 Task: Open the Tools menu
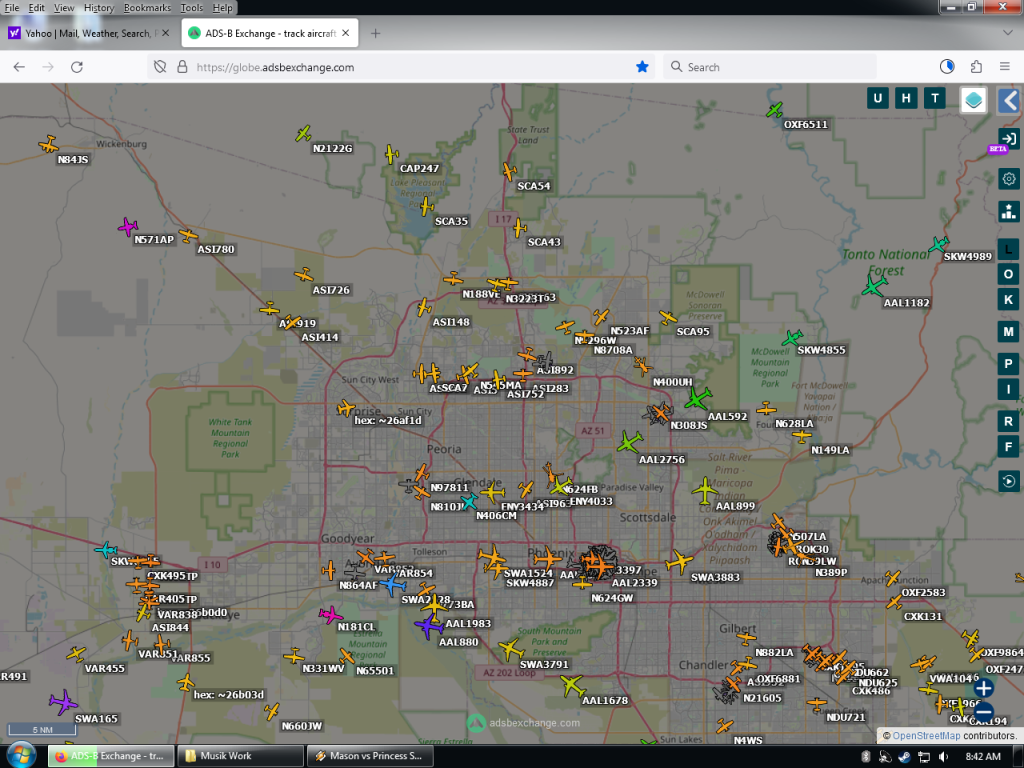click(x=191, y=8)
